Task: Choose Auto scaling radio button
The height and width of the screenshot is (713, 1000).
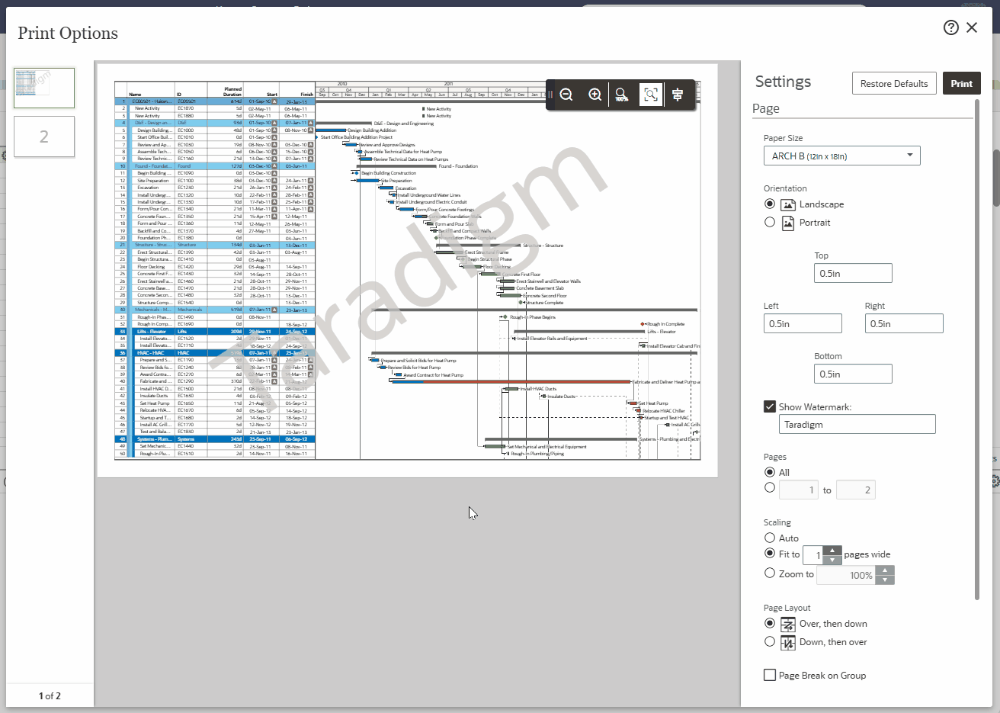Action: click(770, 538)
